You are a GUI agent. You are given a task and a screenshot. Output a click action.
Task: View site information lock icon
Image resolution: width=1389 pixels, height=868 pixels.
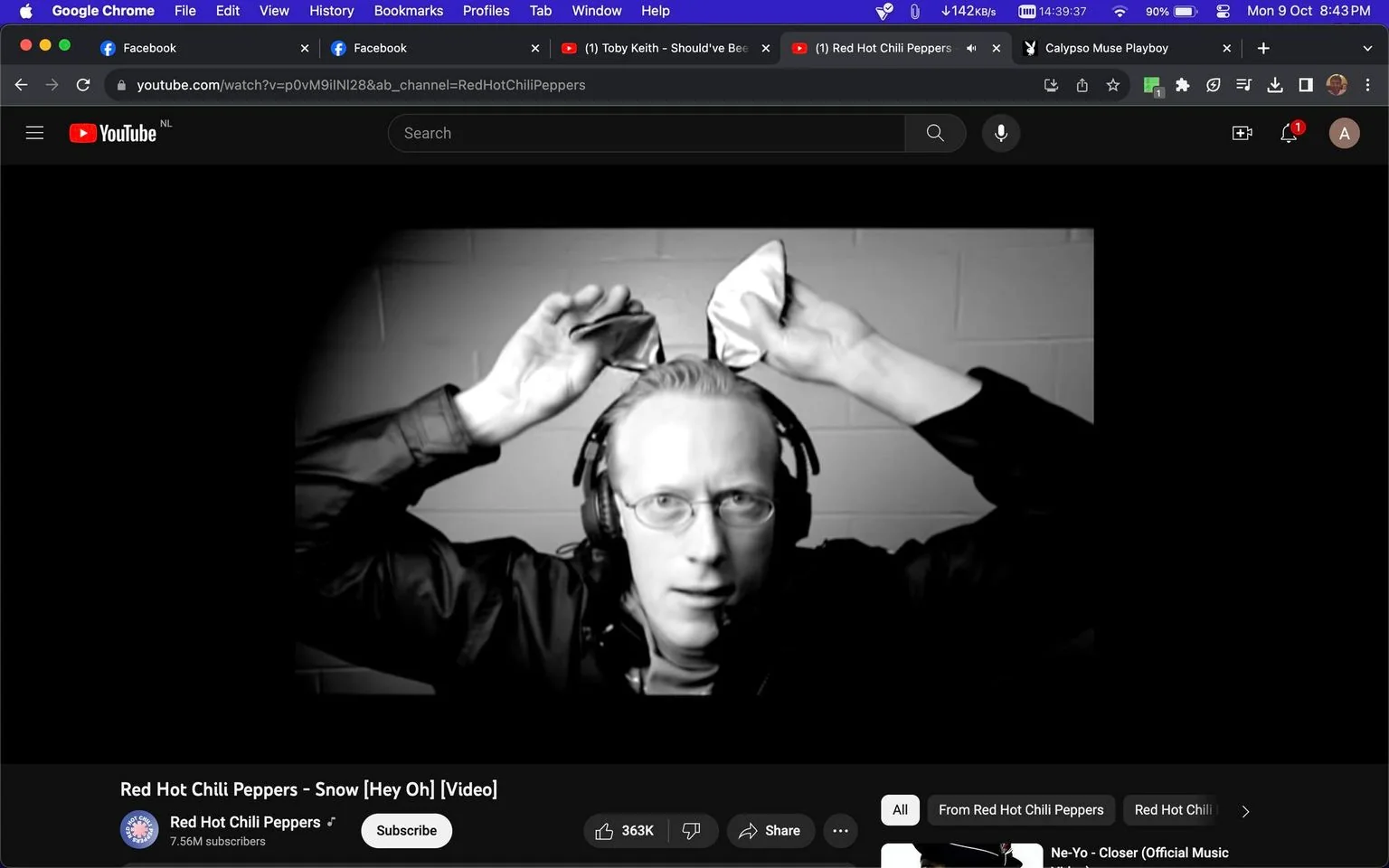(x=121, y=85)
